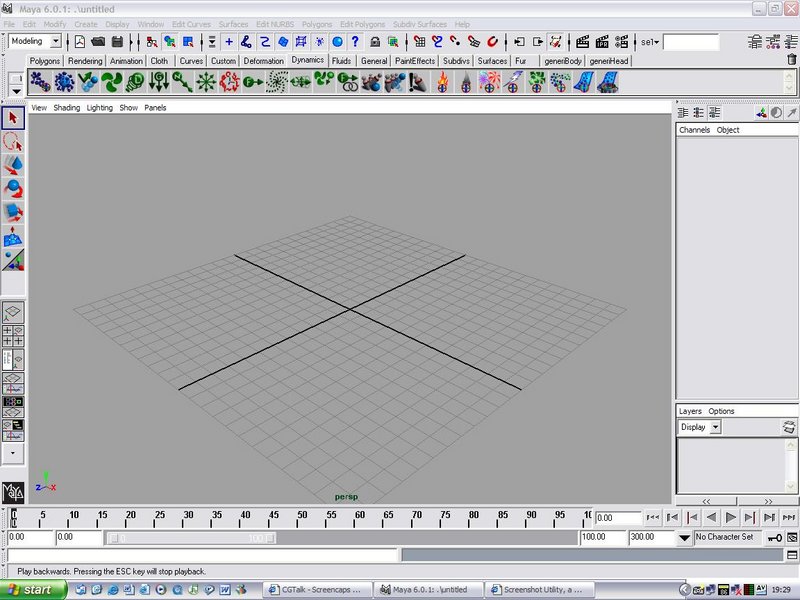Open the Edit Polygons menu
This screenshot has width=800, height=600.
coord(361,24)
